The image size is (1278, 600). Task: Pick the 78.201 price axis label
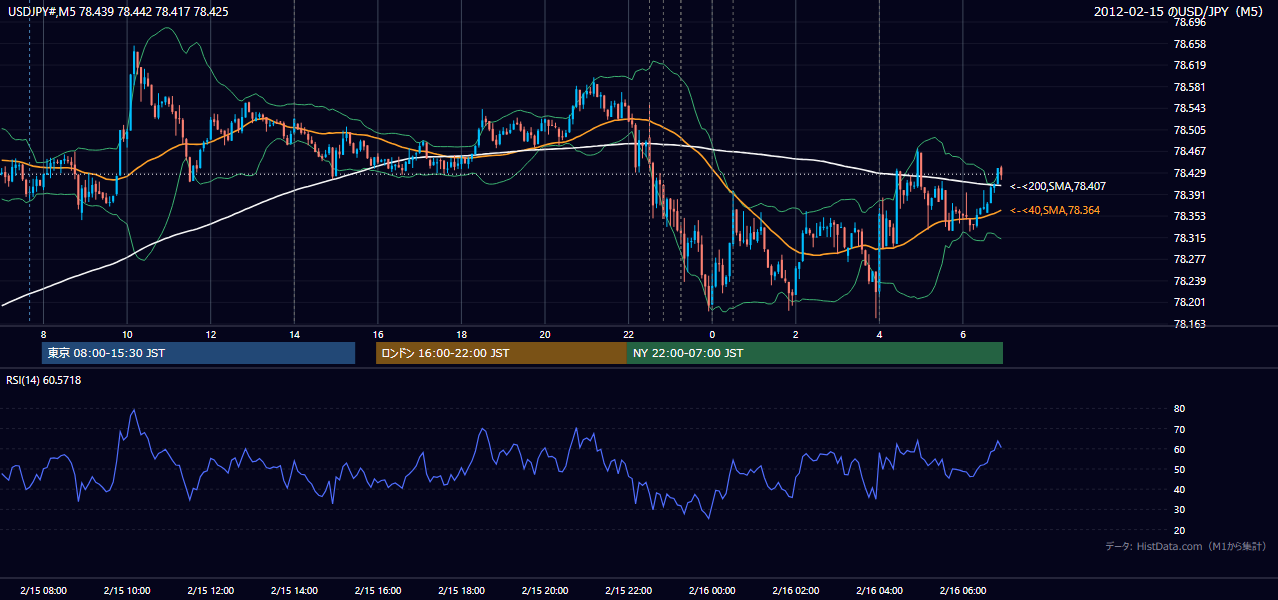(1189, 302)
